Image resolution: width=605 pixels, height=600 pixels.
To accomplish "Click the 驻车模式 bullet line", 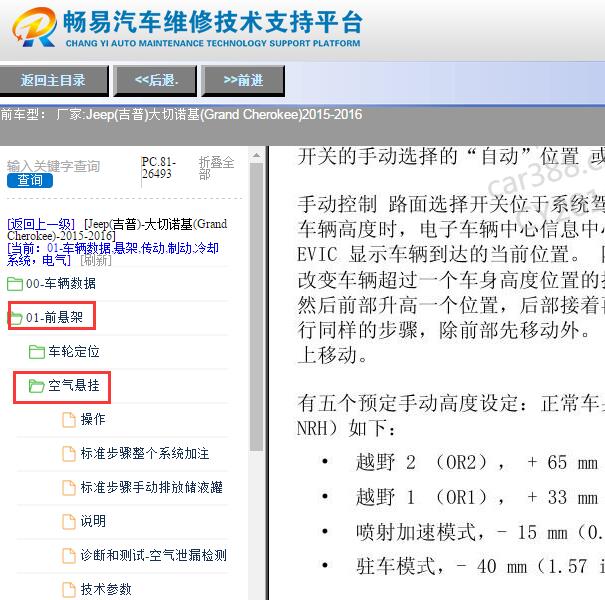I will coord(480,566).
